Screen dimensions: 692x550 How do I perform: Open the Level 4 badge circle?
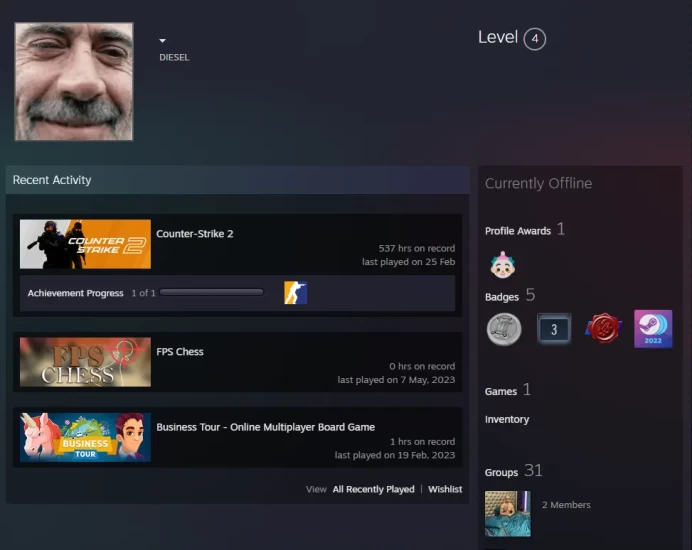click(534, 39)
